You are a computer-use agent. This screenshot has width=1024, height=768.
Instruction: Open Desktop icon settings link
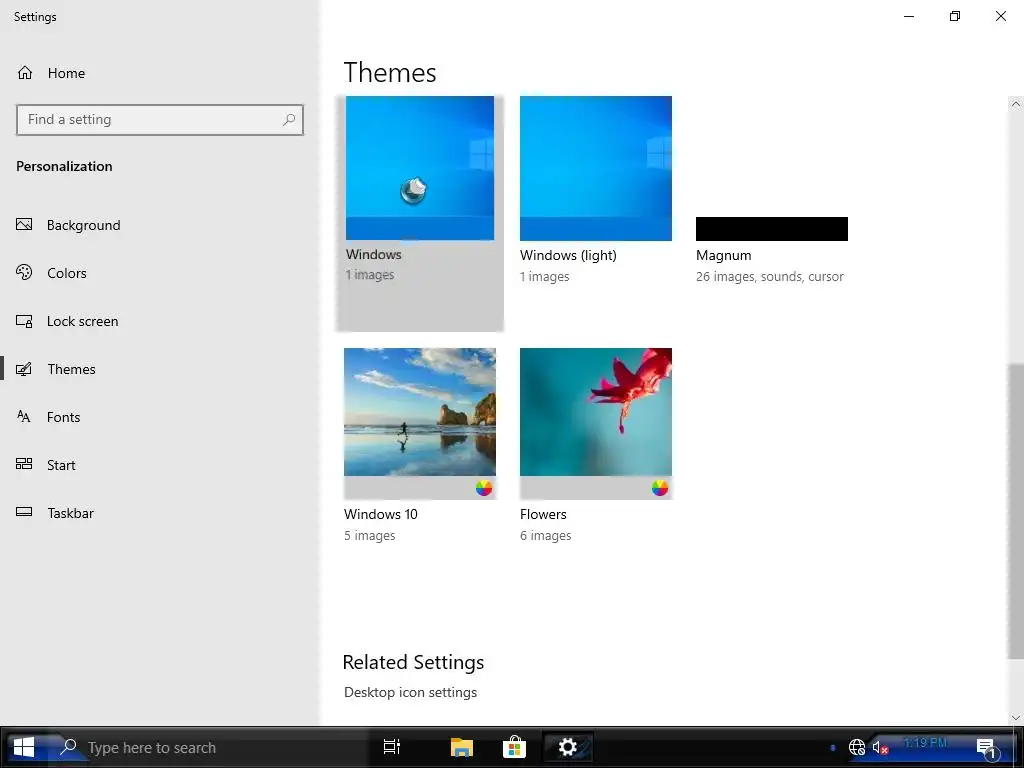[410, 692]
